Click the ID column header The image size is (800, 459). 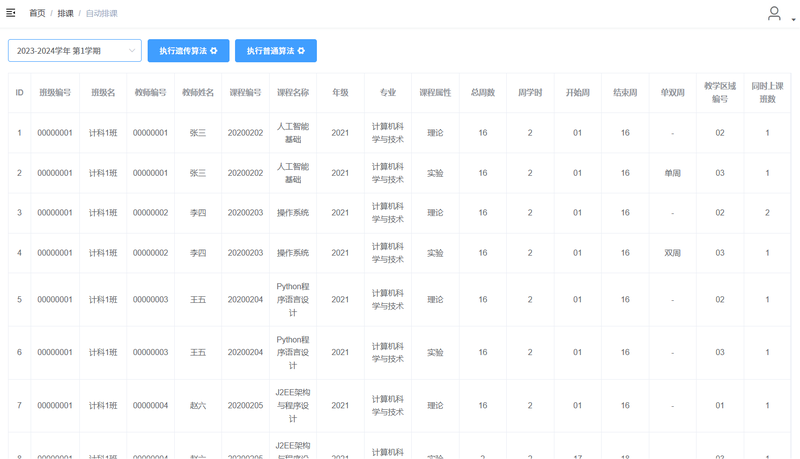click(x=19, y=93)
